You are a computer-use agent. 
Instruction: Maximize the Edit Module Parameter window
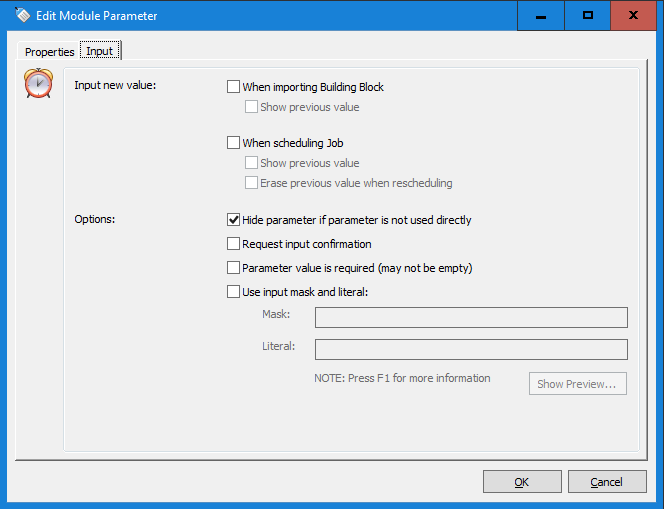click(x=588, y=16)
